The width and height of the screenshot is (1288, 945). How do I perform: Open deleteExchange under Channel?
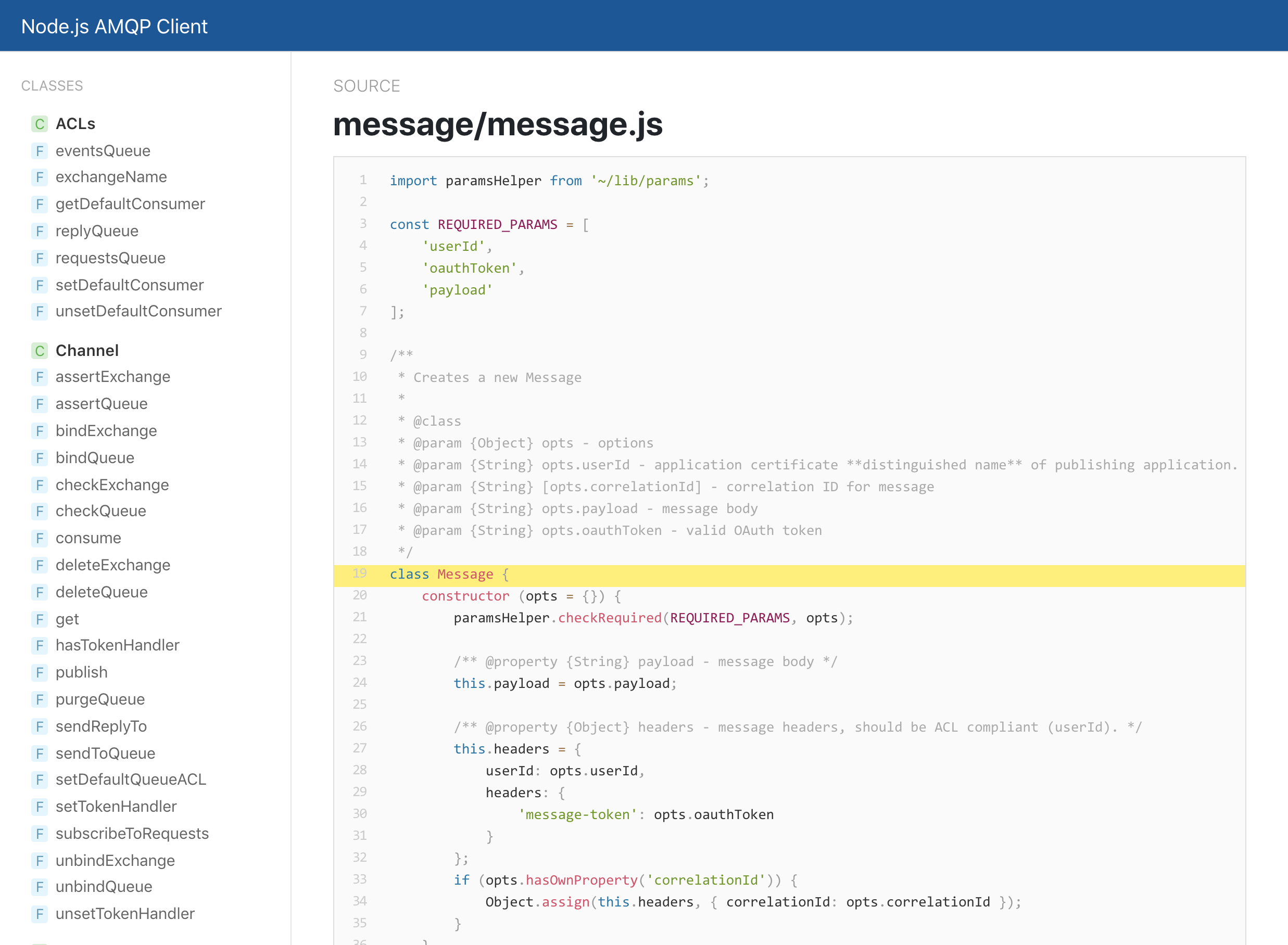113,565
